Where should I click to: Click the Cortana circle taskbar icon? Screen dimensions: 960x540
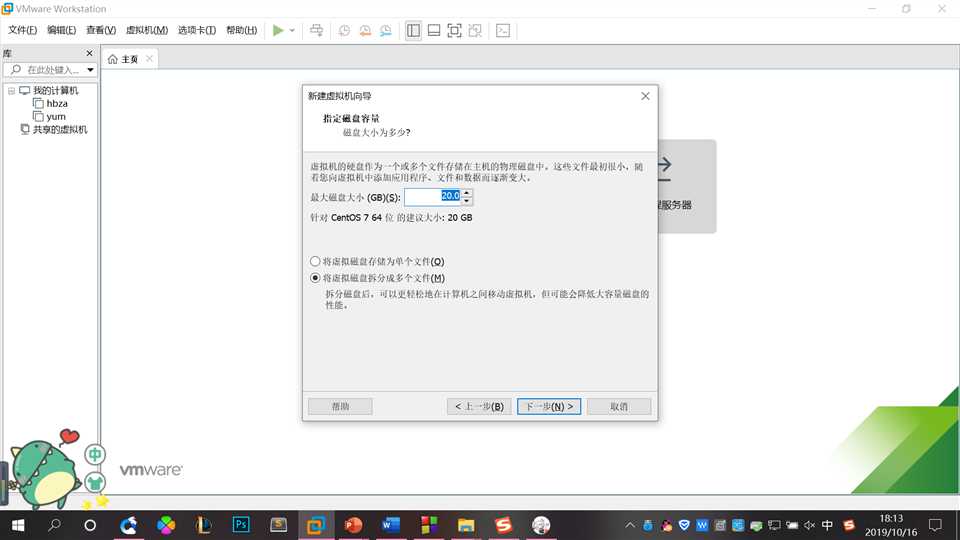90,525
